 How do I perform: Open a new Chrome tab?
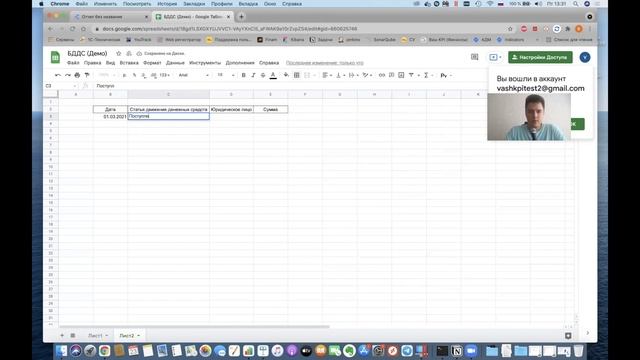(x=241, y=17)
